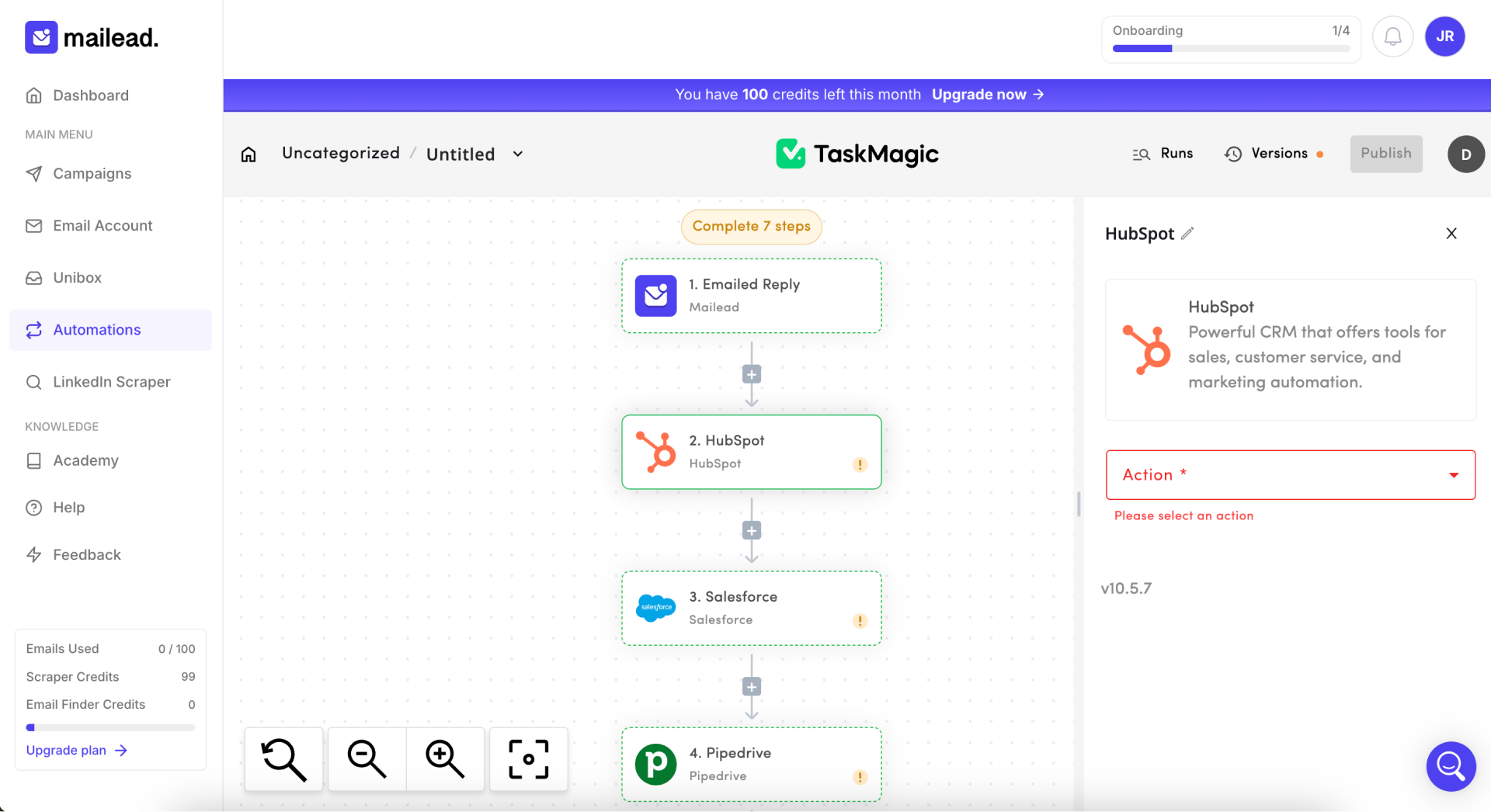Select Automations menu item

[x=110, y=330]
